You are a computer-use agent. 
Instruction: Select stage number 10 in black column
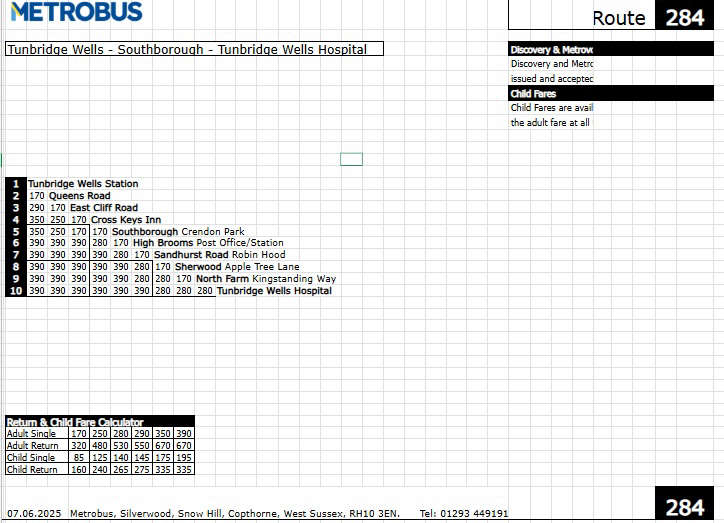tap(16, 291)
